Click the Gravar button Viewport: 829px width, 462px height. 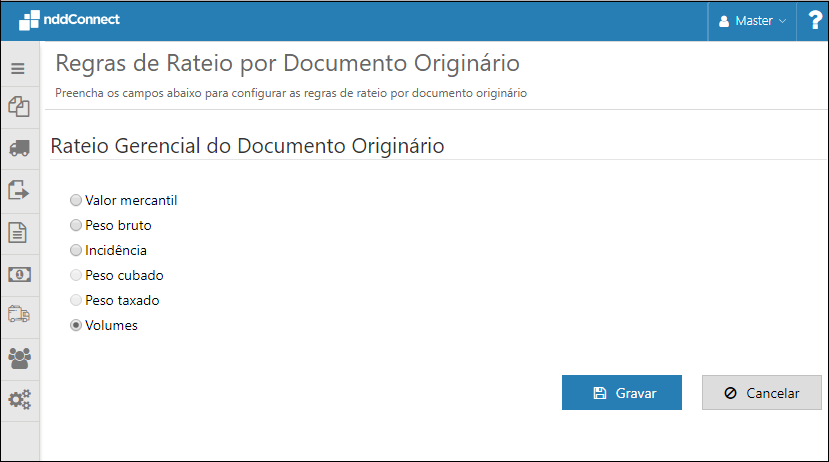(622, 393)
